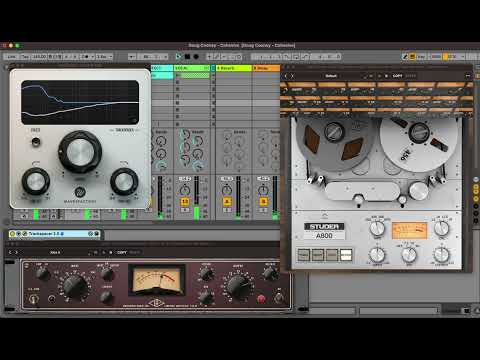The height and width of the screenshot is (360, 480).
Task: Click the Studer bottom-middle knob
Action: (409, 255)
